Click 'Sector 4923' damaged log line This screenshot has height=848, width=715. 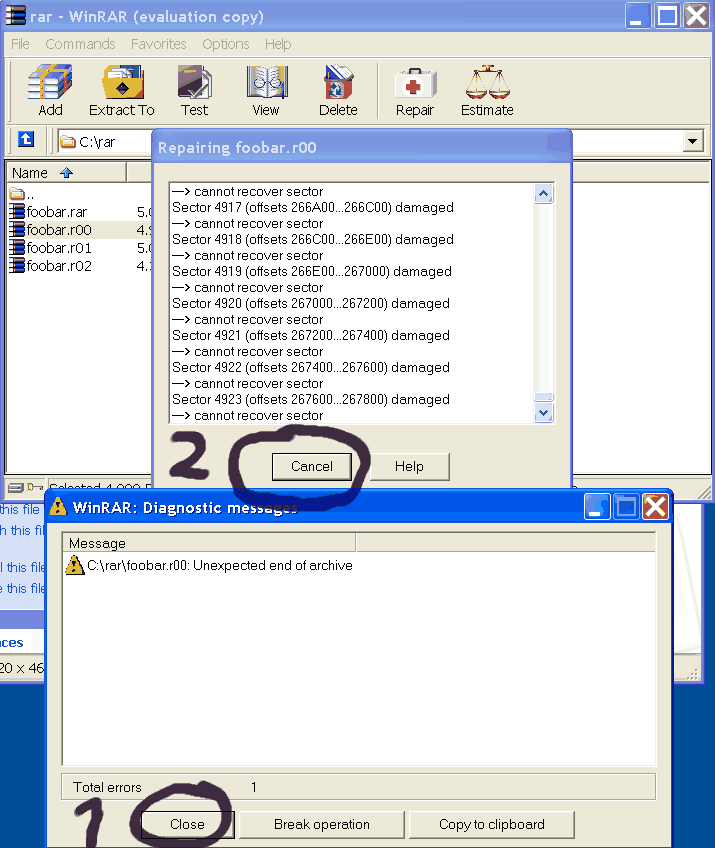310,399
